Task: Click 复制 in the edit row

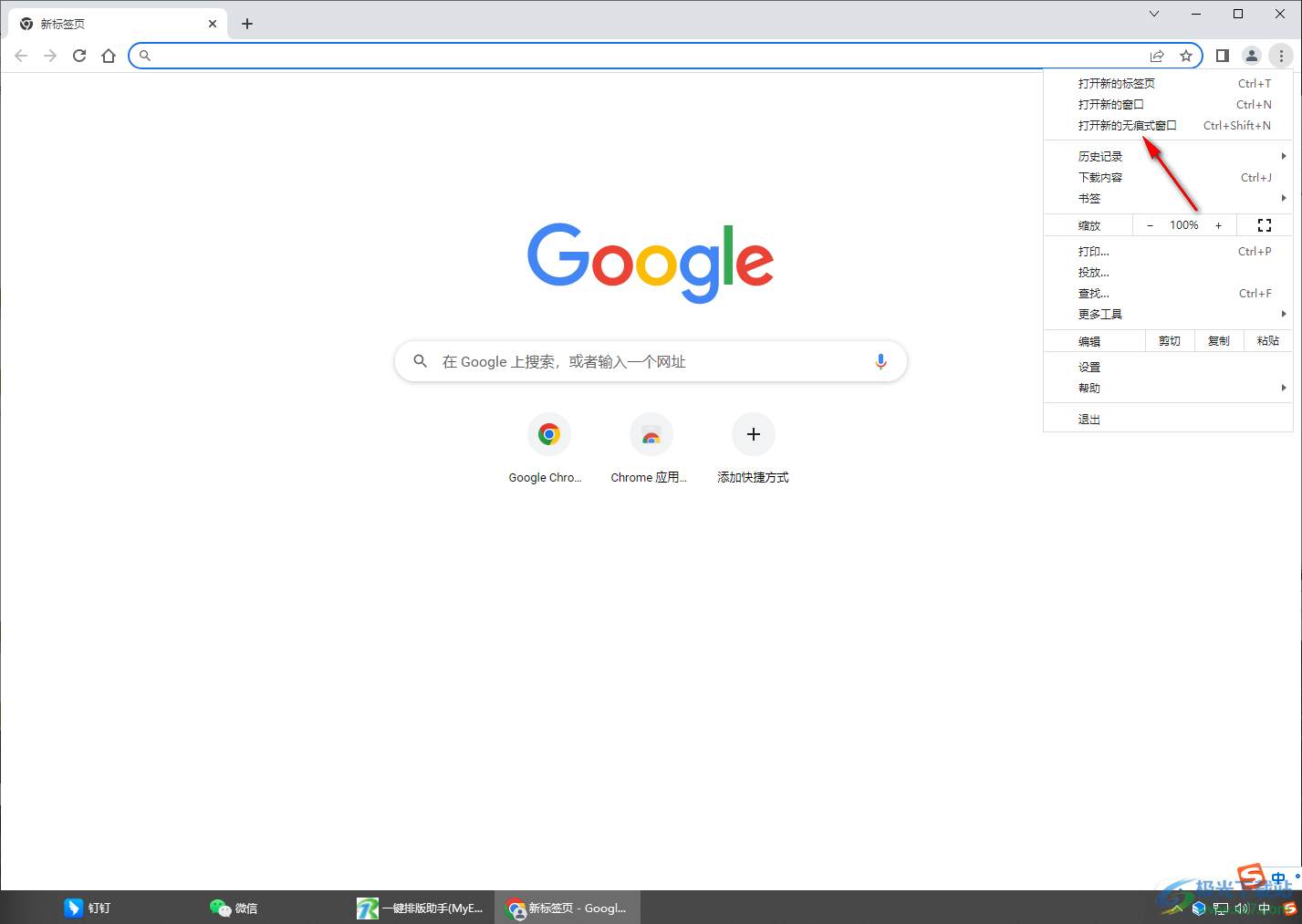Action: (1219, 341)
